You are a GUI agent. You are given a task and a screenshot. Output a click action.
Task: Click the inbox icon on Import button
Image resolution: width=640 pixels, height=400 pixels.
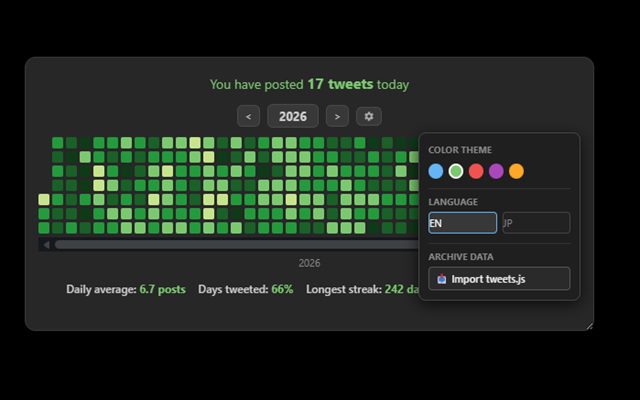pos(442,279)
